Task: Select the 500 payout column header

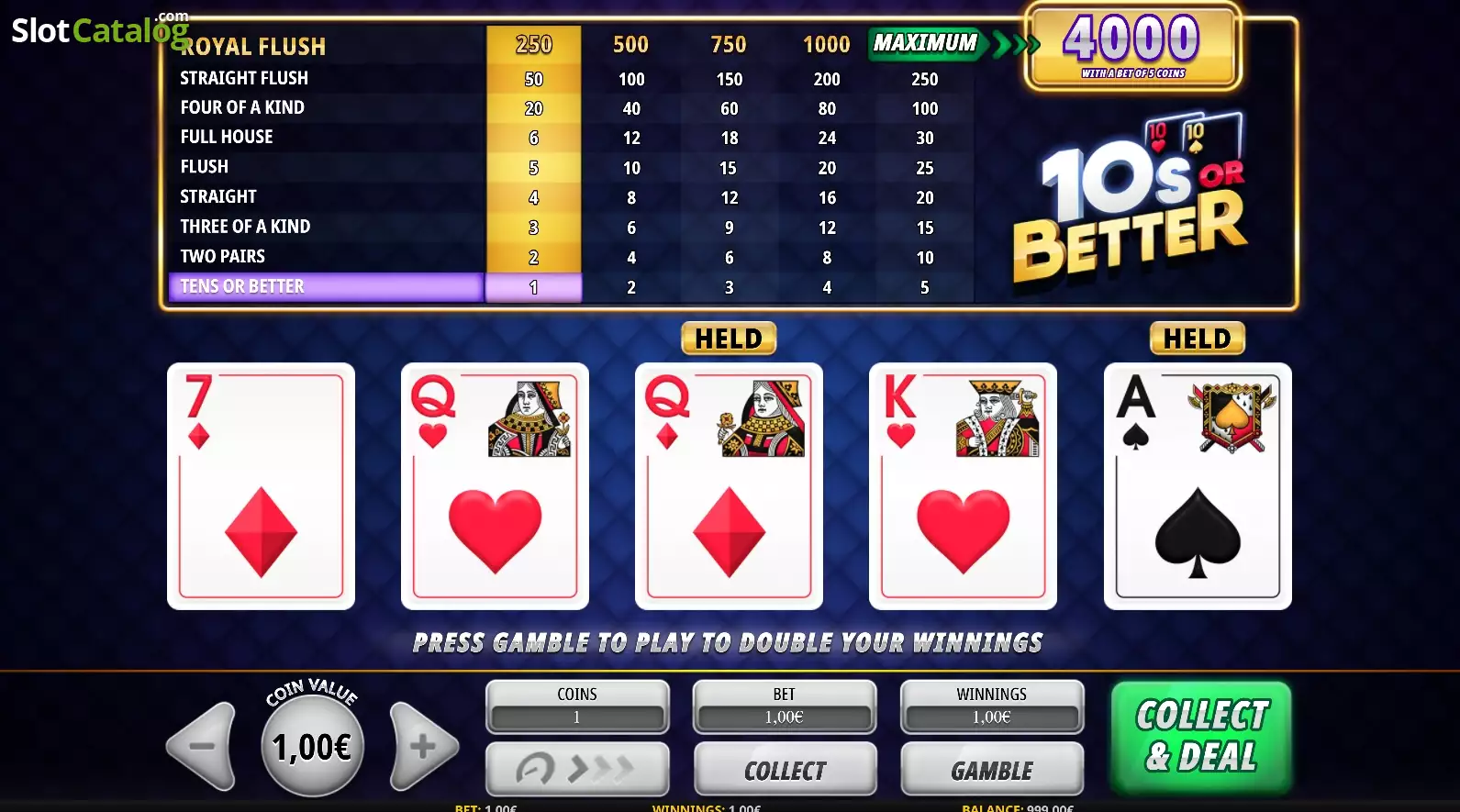Action: (631, 44)
